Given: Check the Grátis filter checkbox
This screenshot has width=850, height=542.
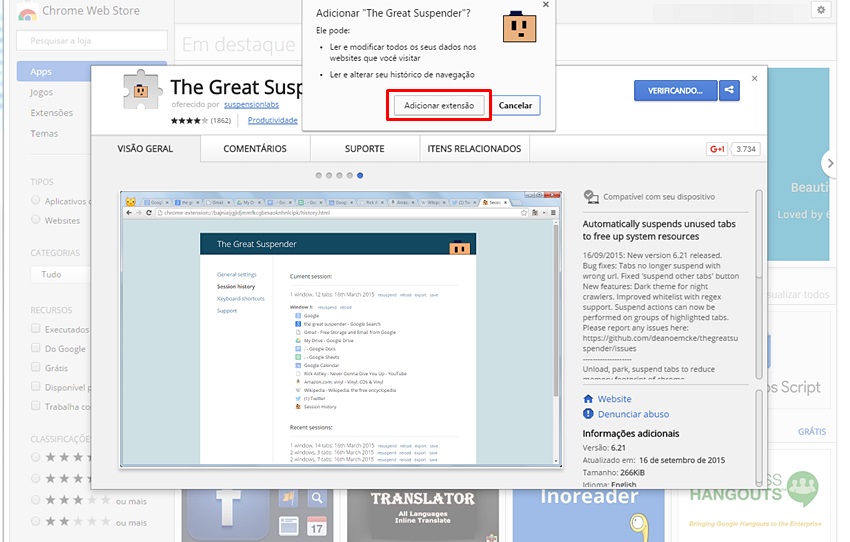Looking at the screenshot, I should tap(36, 367).
